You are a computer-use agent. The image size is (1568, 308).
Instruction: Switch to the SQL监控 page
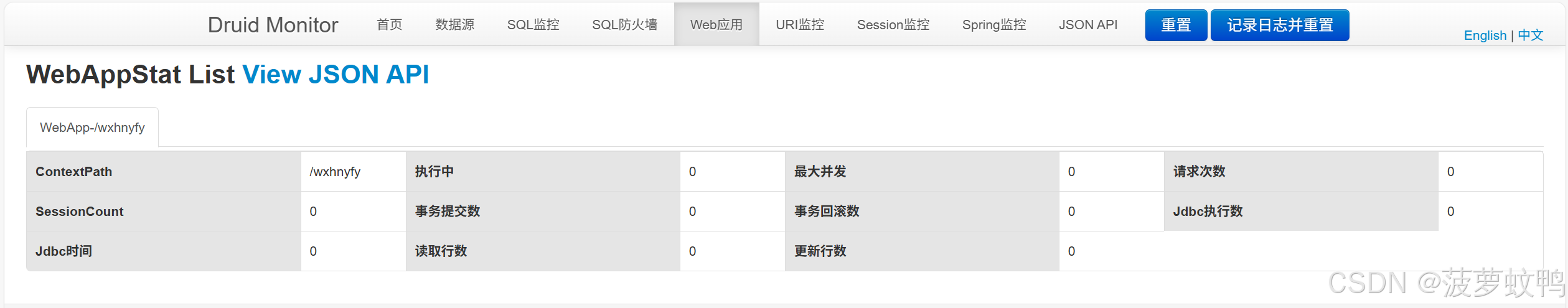533,25
